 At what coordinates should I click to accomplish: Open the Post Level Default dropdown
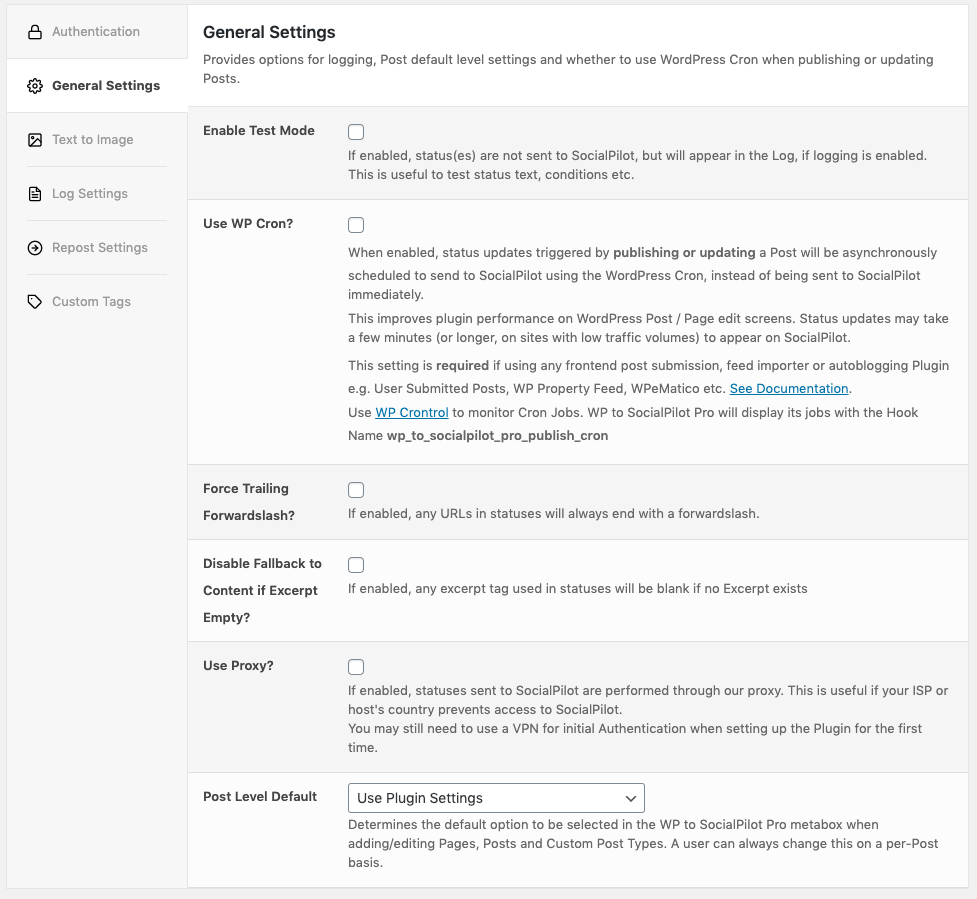pyautogui.click(x=496, y=798)
